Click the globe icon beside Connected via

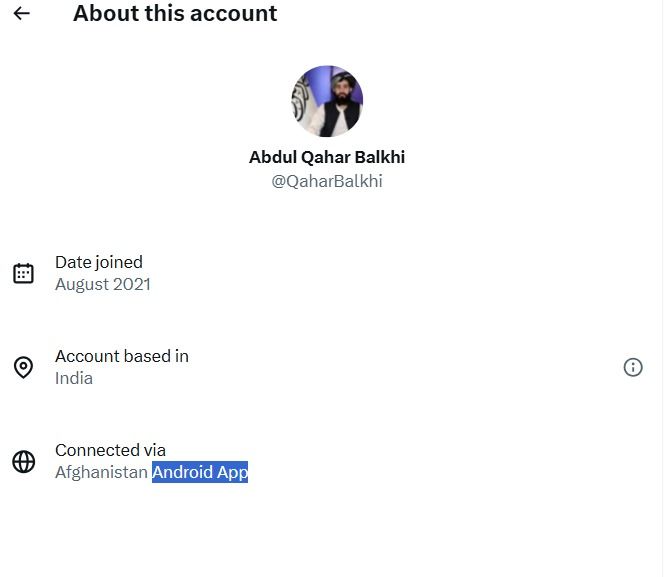[23, 461]
